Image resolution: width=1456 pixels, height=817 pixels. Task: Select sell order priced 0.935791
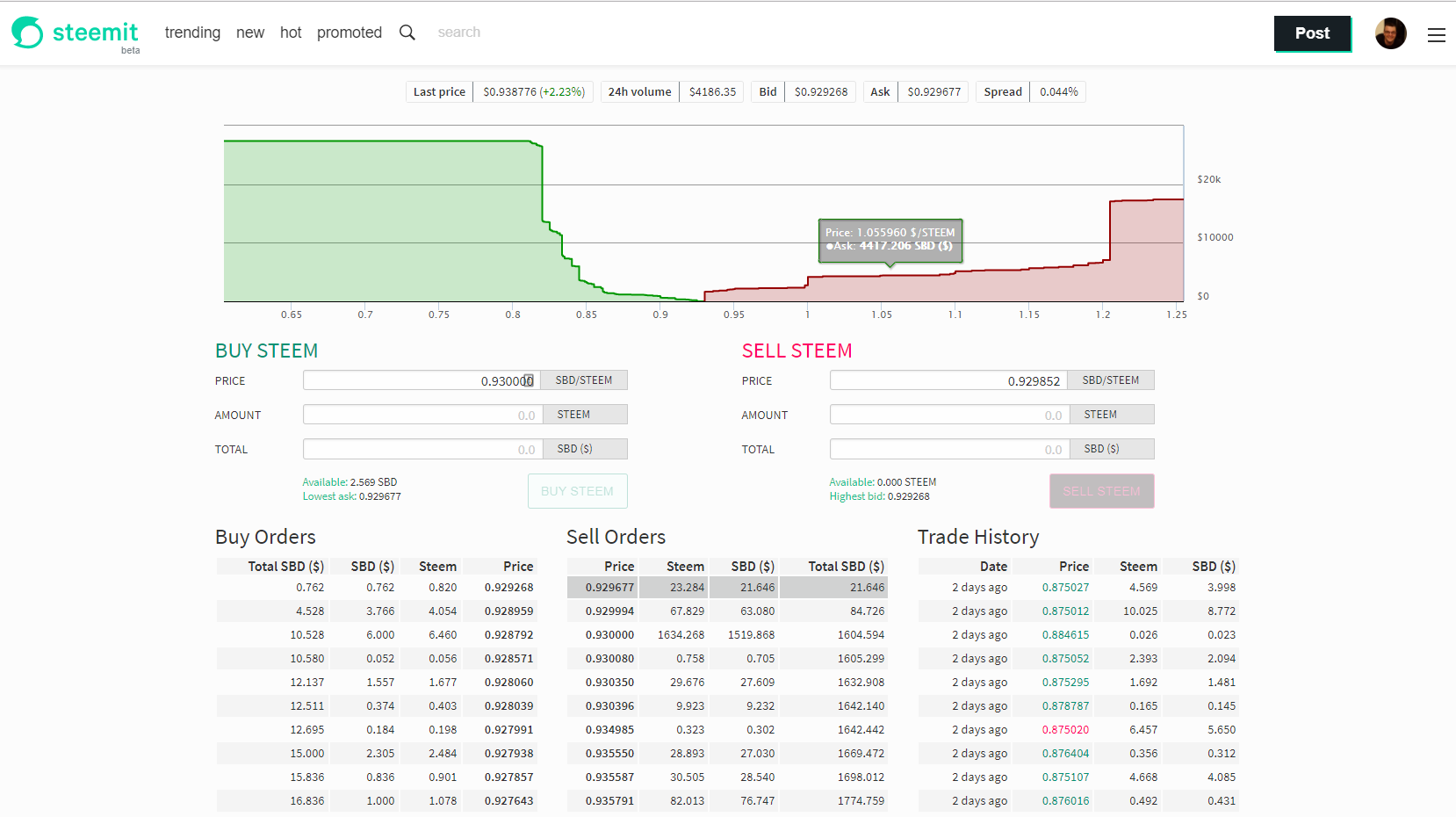727,801
